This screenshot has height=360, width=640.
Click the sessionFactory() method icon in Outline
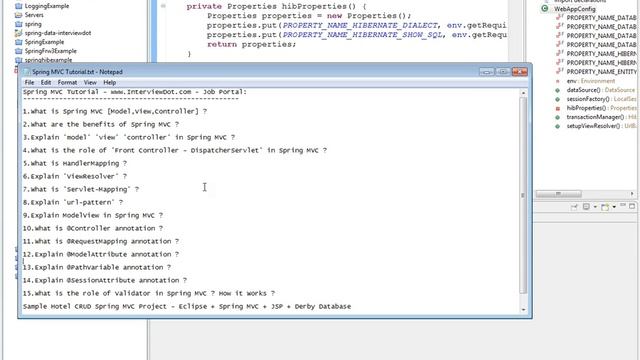click(558, 99)
